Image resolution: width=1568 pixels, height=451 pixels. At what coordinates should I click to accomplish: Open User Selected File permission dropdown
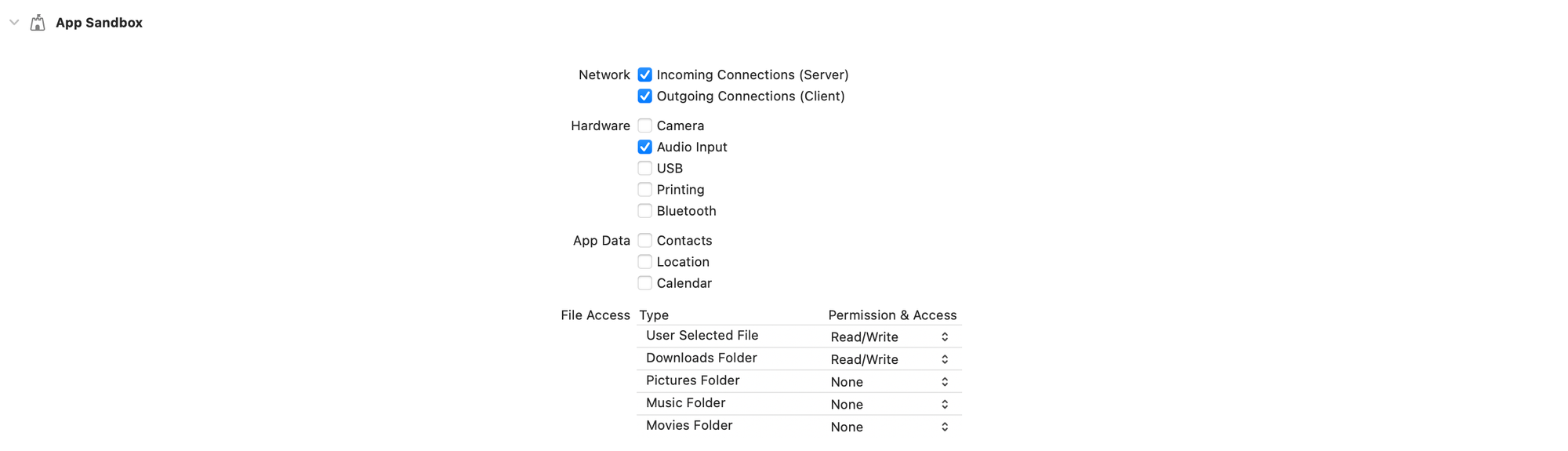890,336
